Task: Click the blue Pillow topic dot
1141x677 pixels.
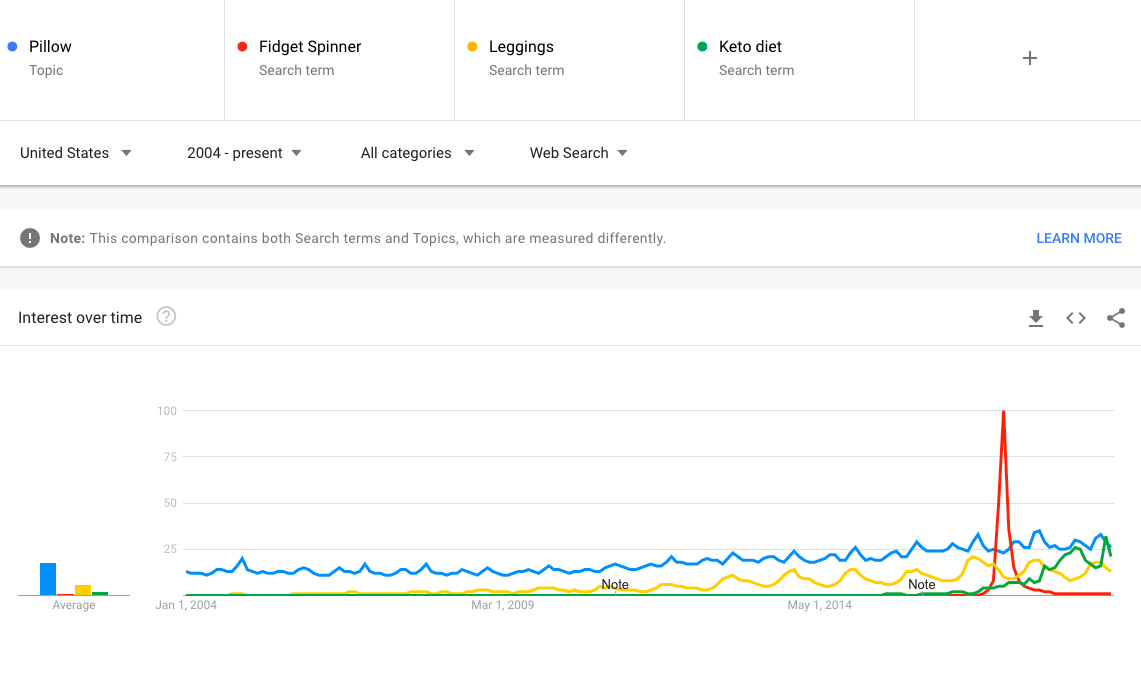Action: click(x=12, y=46)
